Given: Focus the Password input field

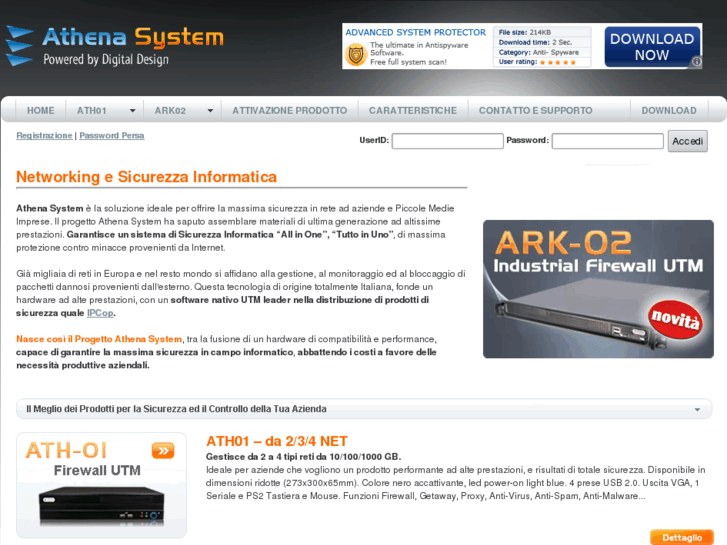Looking at the screenshot, I should pyautogui.click(x=607, y=141).
